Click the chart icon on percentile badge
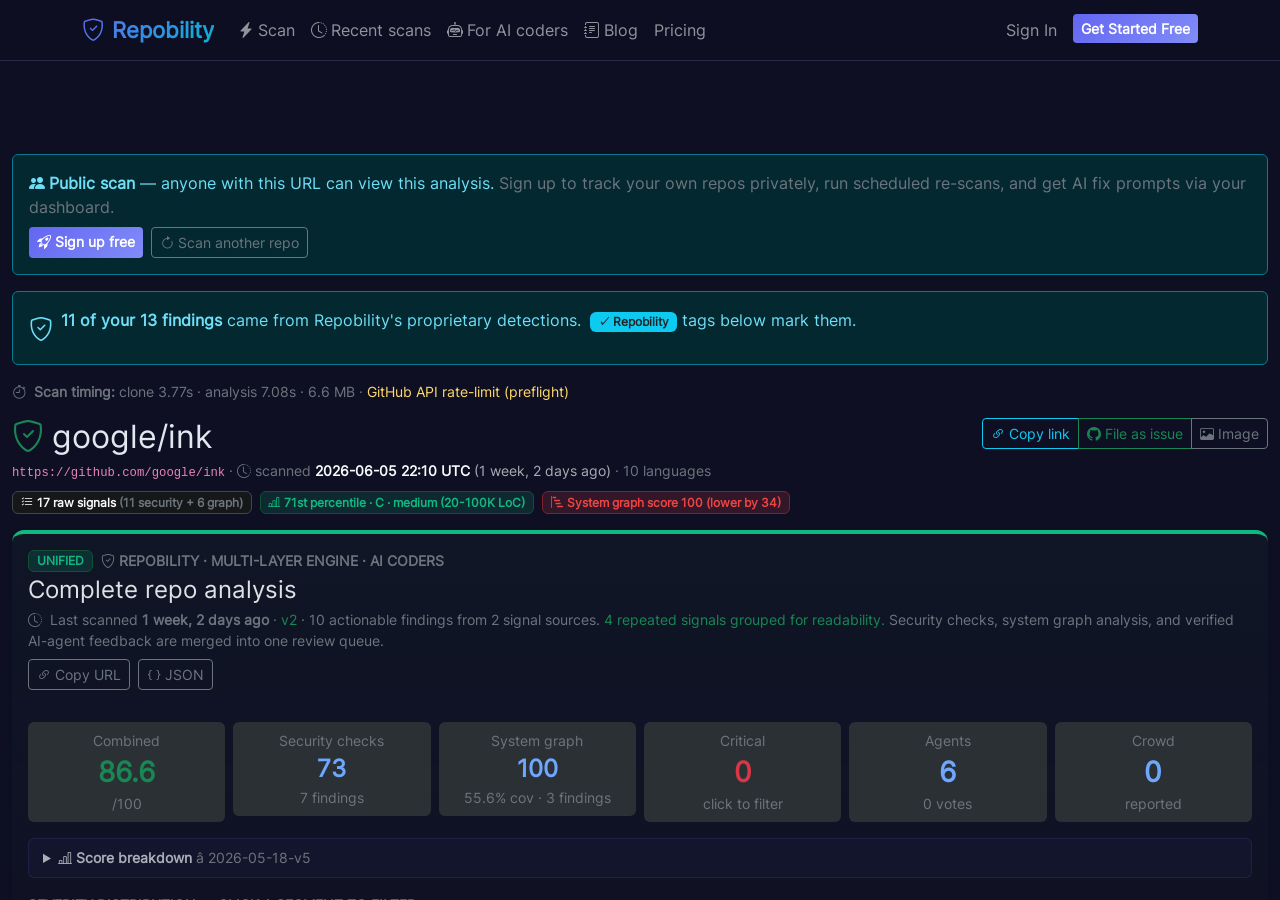The image size is (1280, 900). click(x=274, y=502)
